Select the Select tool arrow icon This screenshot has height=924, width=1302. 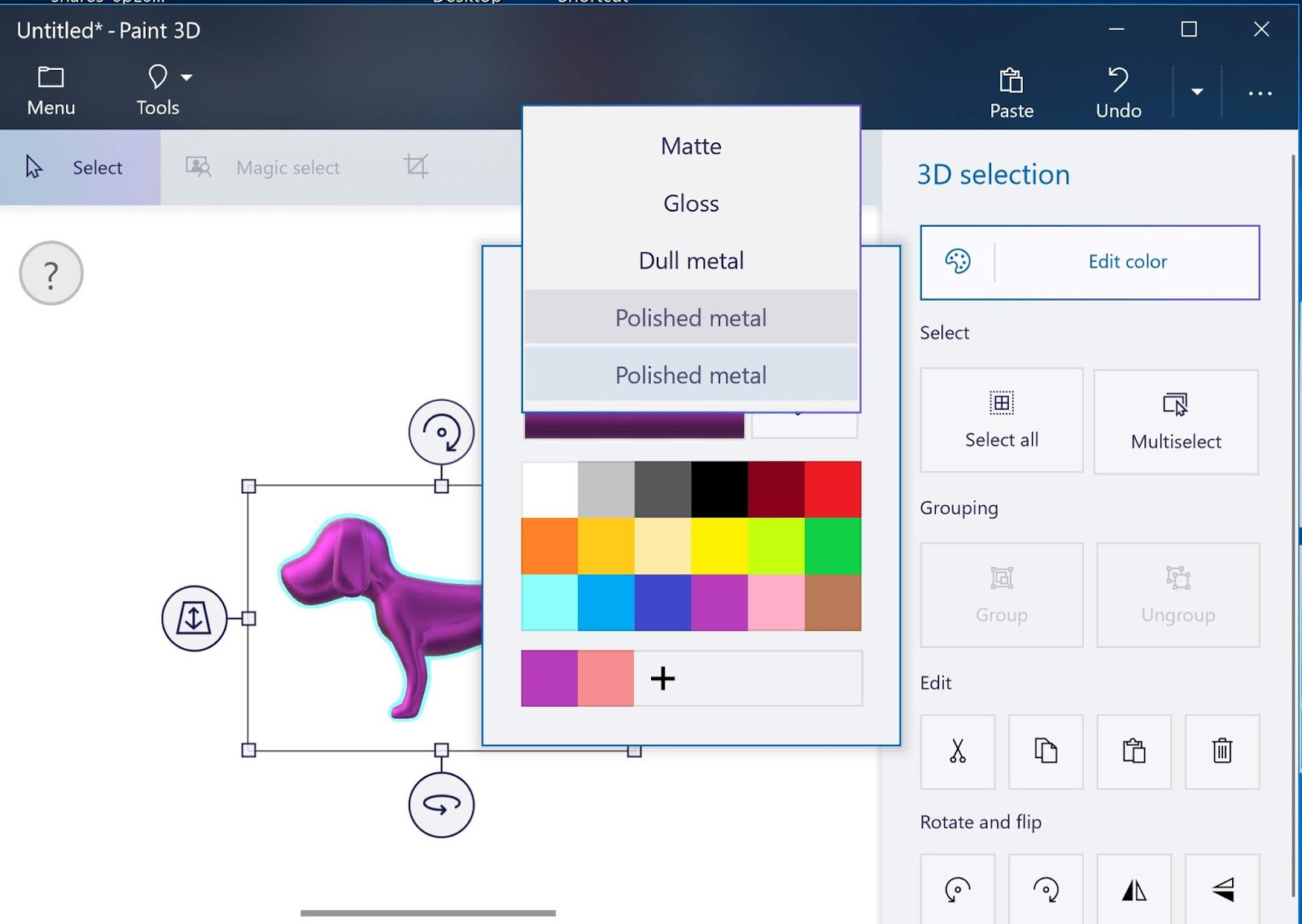[x=33, y=166]
